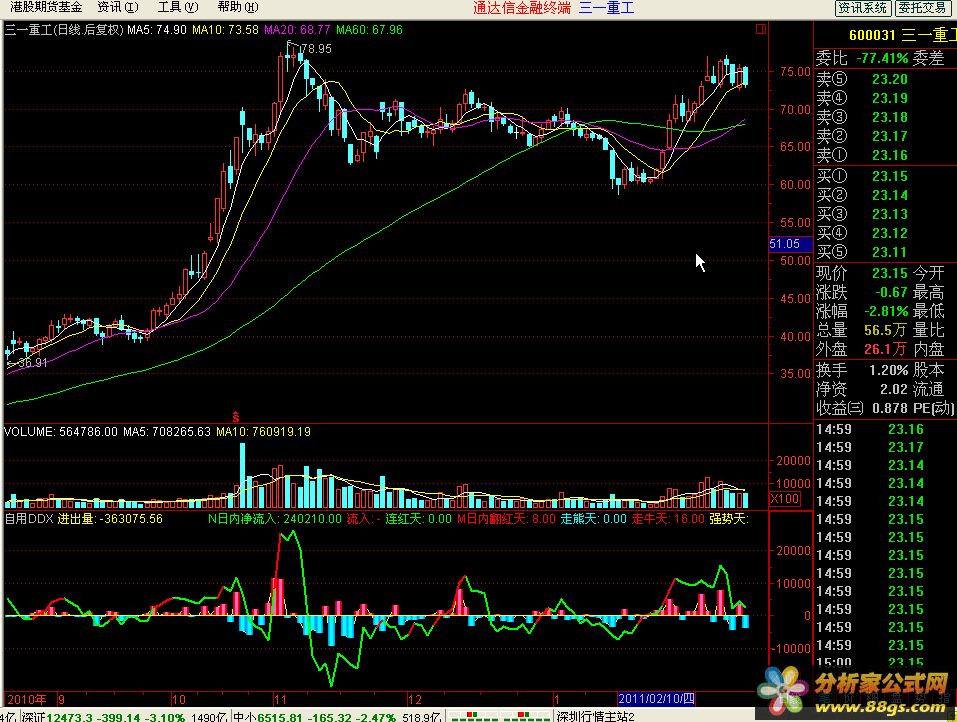
Task: Click the red S marker below the candlestick chart
Action: (236, 417)
